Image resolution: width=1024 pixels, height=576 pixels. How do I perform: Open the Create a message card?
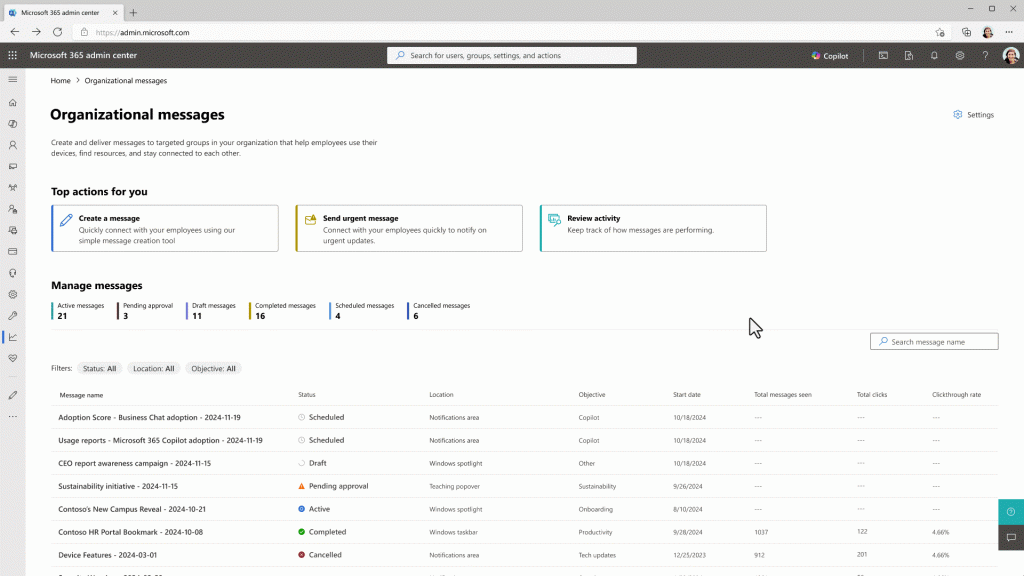point(165,229)
